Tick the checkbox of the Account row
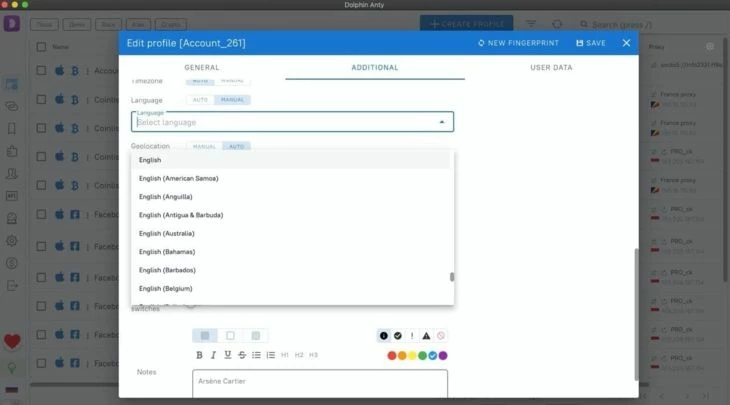Image resolution: width=730 pixels, height=405 pixels. (x=41, y=71)
